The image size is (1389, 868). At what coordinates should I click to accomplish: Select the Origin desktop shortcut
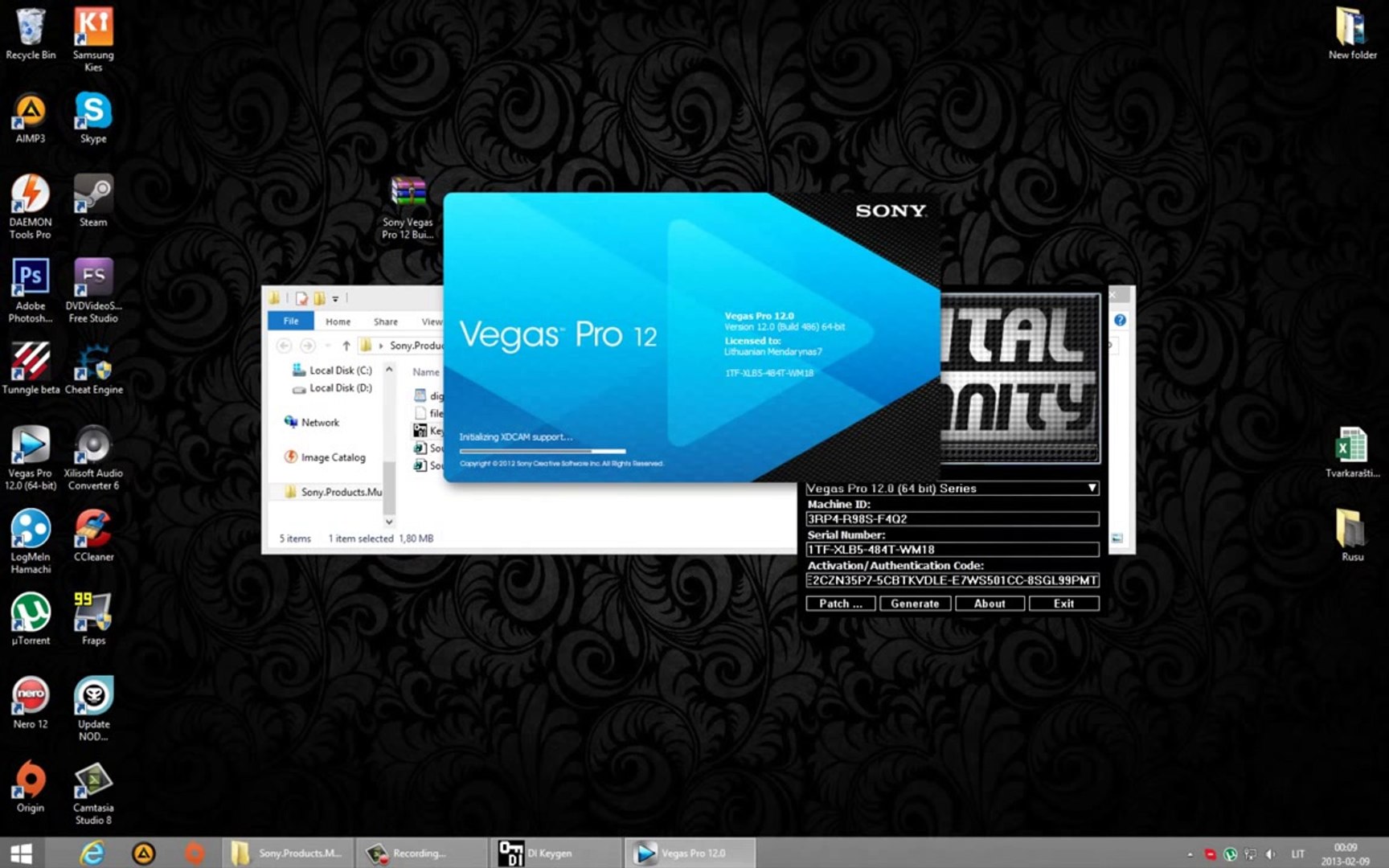pyautogui.click(x=31, y=786)
